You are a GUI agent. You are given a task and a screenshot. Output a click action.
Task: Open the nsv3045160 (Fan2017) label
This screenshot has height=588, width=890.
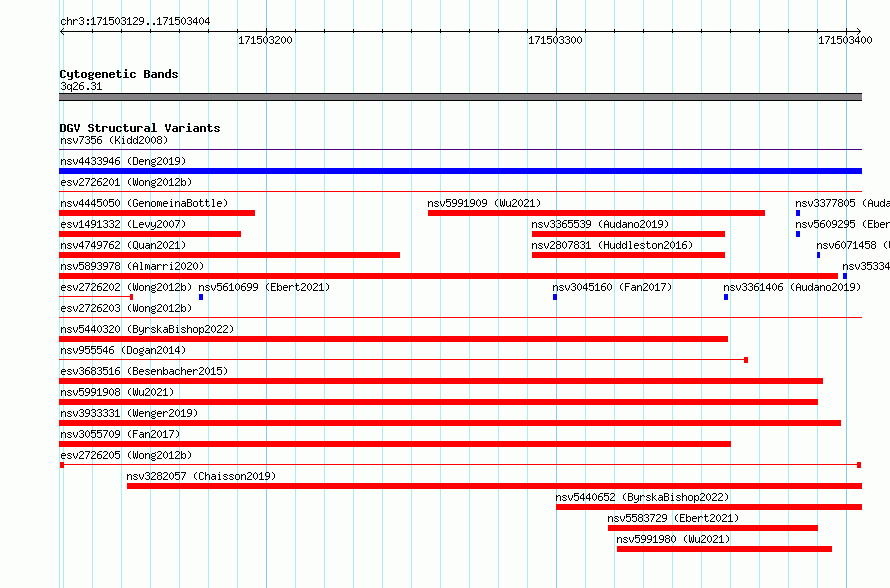(612, 287)
